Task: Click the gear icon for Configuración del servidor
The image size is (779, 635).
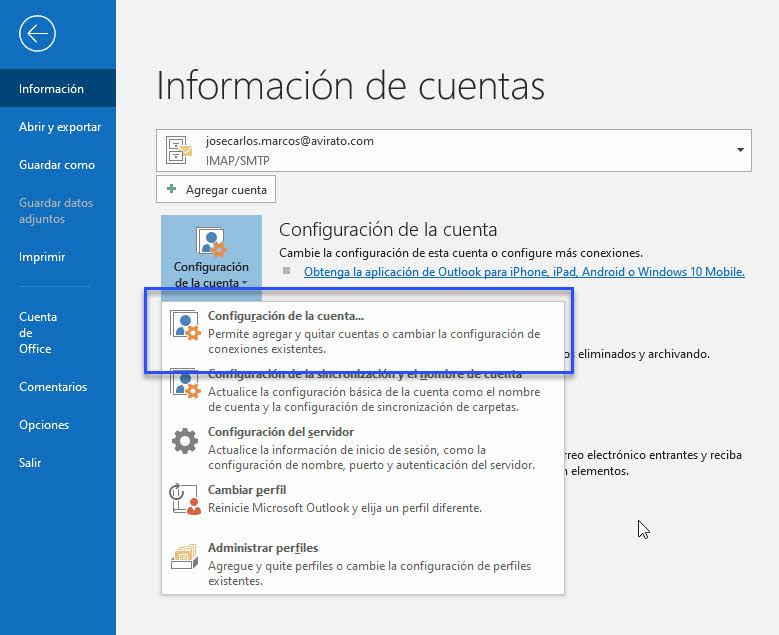Action: pyautogui.click(x=185, y=441)
